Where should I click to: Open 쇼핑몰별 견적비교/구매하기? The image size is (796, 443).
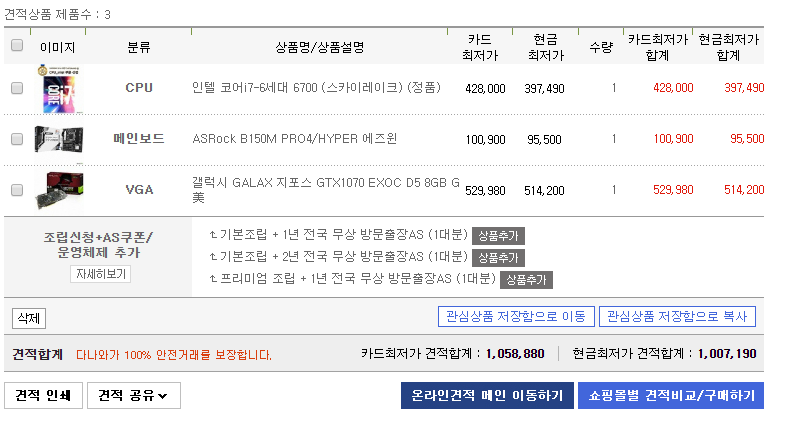tap(670, 395)
